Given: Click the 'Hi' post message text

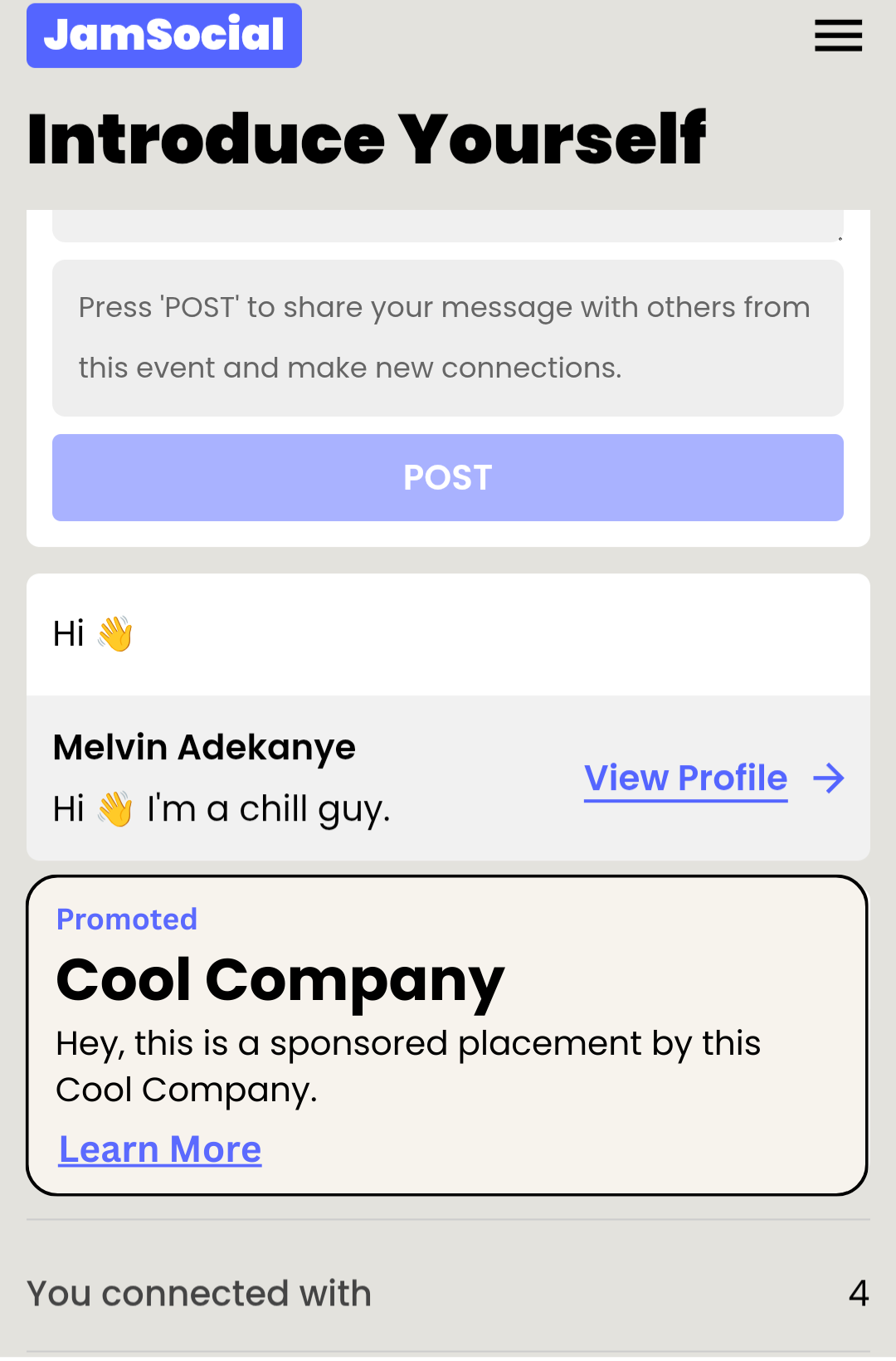Looking at the screenshot, I should tap(69, 634).
